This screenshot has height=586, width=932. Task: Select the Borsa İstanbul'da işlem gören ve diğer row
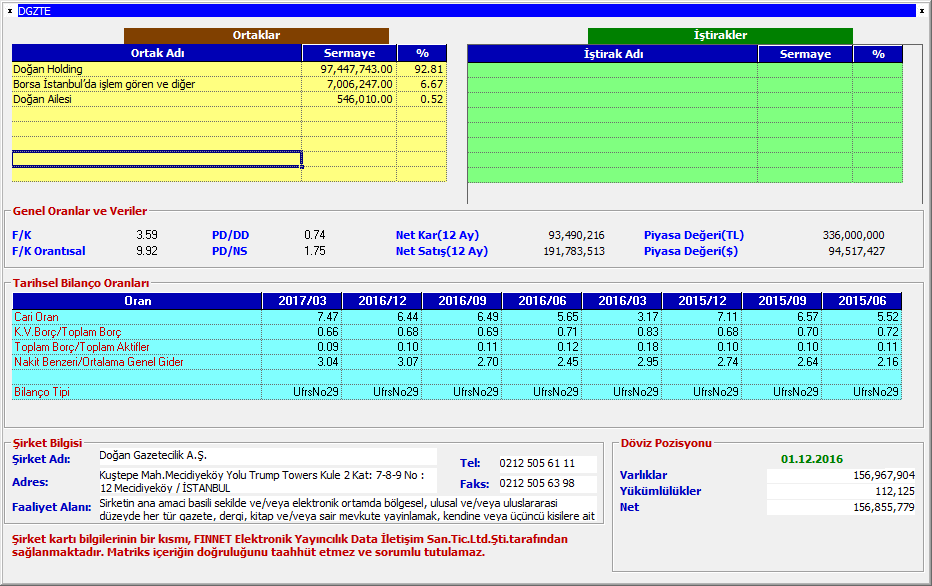pyautogui.click(x=229, y=84)
